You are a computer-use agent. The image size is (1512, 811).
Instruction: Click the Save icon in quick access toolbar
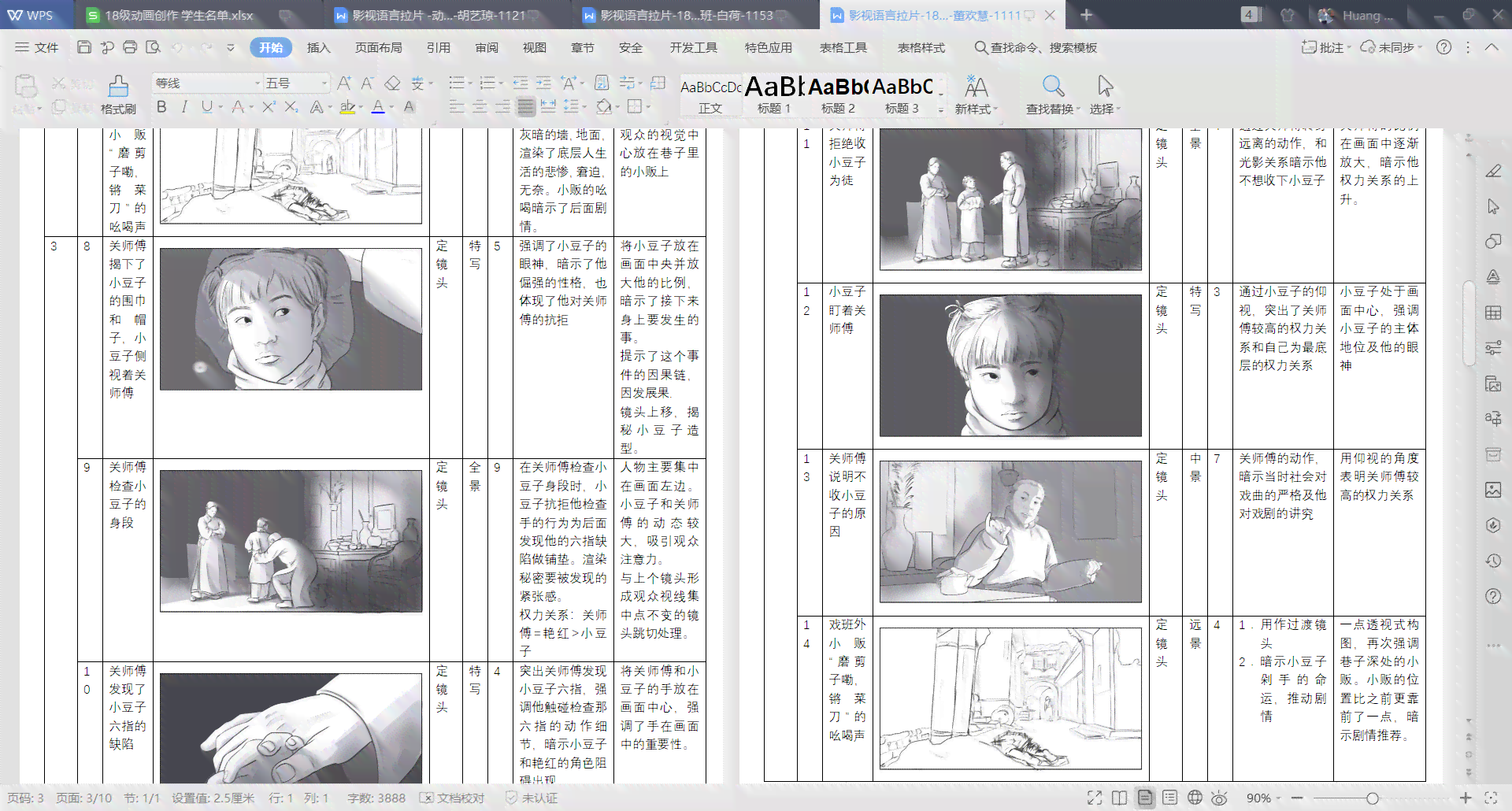tap(84, 47)
